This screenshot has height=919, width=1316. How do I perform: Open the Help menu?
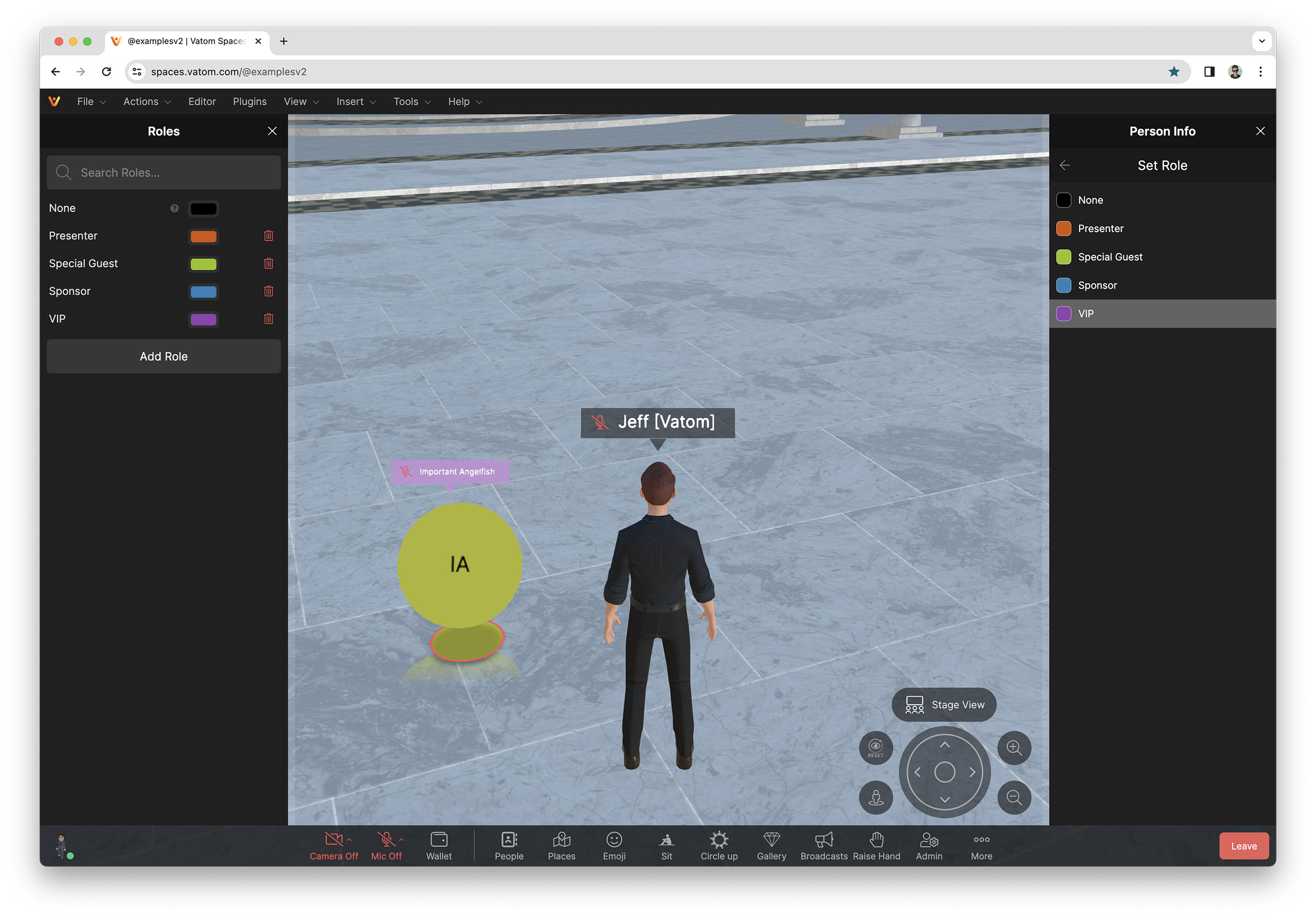[x=465, y=101]
